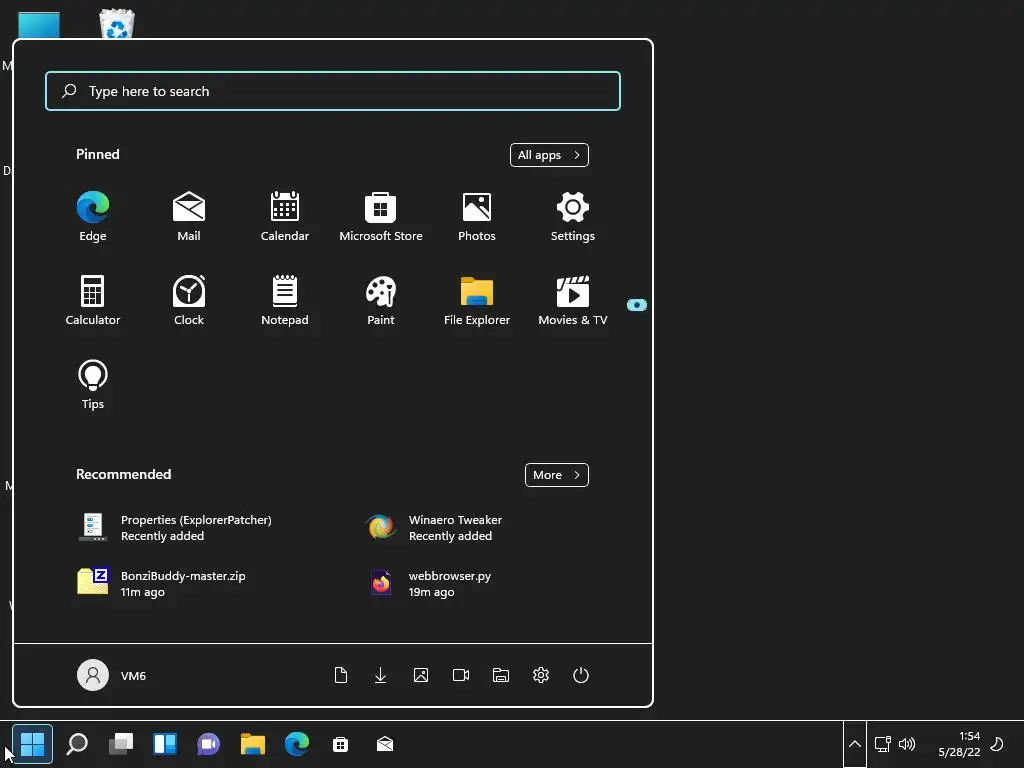Launch Mail from pinned apps
This screenshot has width=1024, height=768.
point(189,216)
